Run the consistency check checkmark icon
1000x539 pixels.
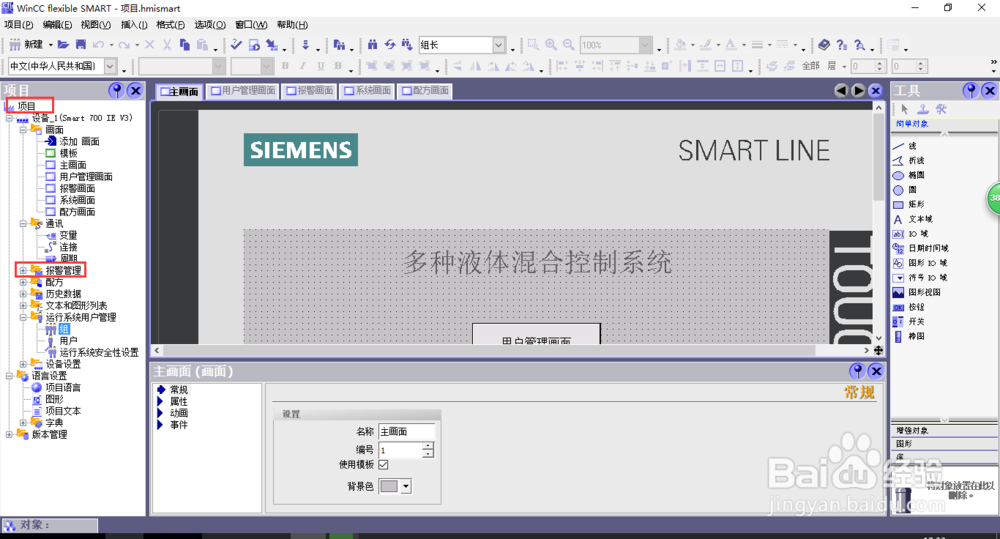236,45
